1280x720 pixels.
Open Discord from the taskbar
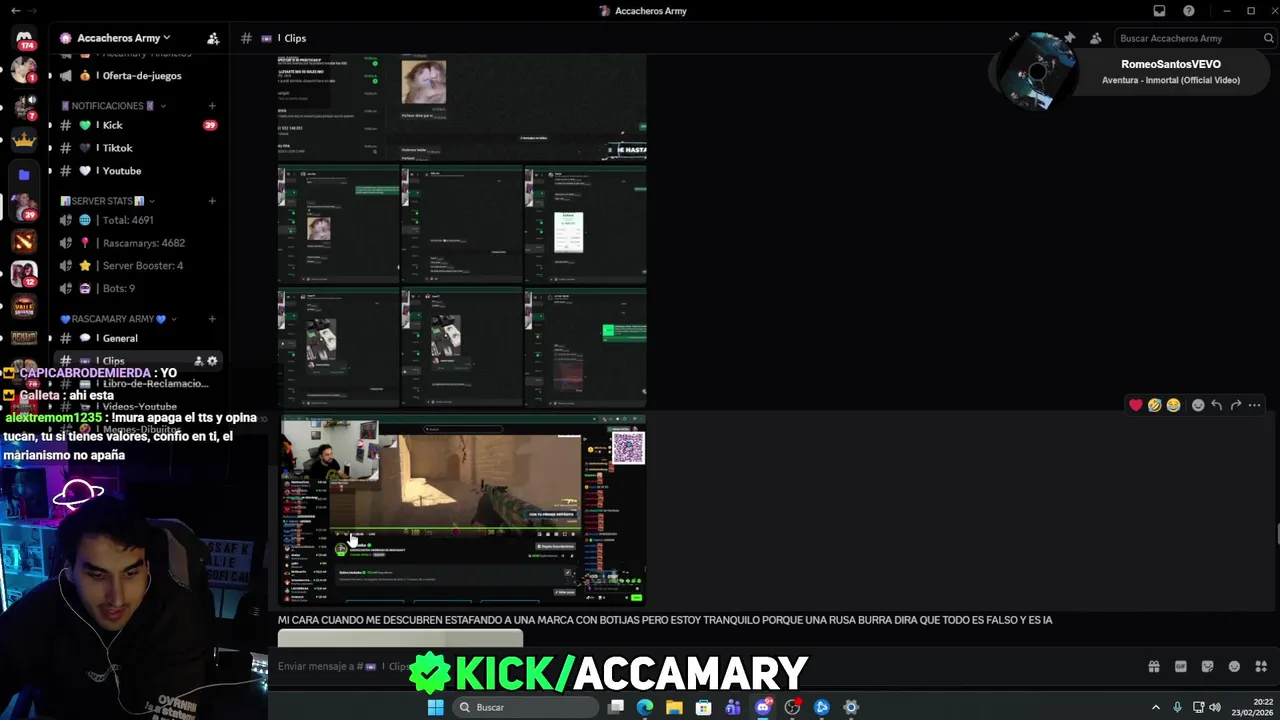point(763,707)
